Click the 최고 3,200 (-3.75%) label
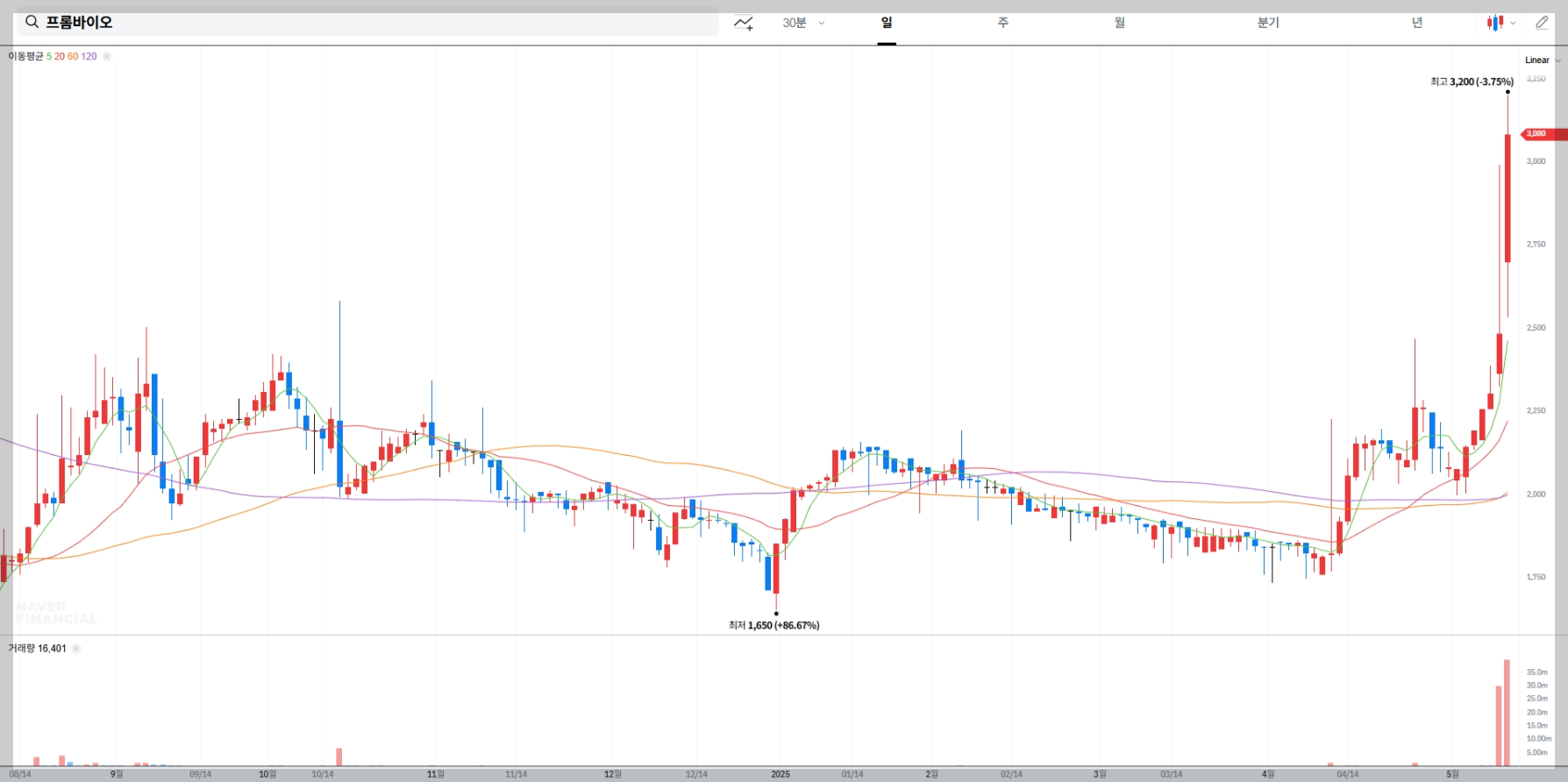Image resolution: width=1568 pixels, height=782 pixels. tap(1472, 82)
